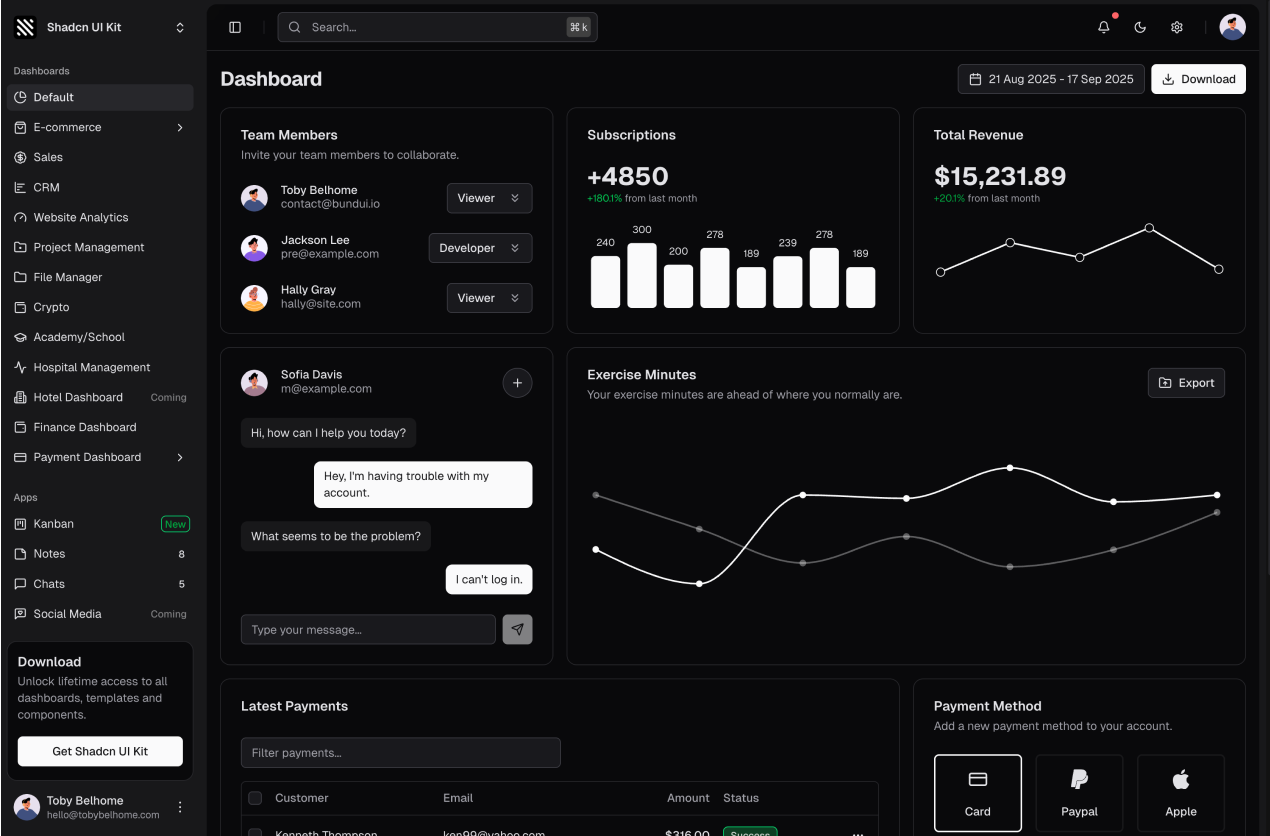
Task: Open the Notes app entry
Action: (100, 554)
